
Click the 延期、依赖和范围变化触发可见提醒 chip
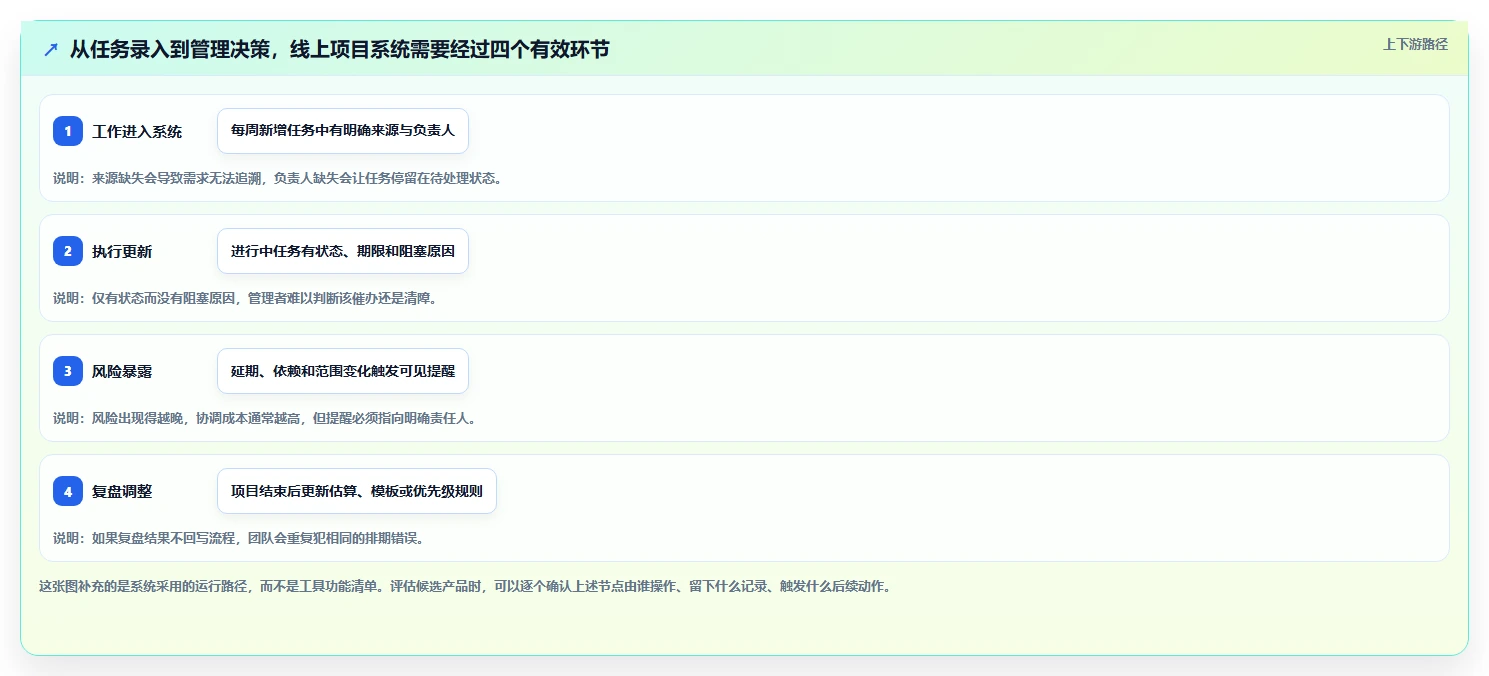[x=343, y=371]
